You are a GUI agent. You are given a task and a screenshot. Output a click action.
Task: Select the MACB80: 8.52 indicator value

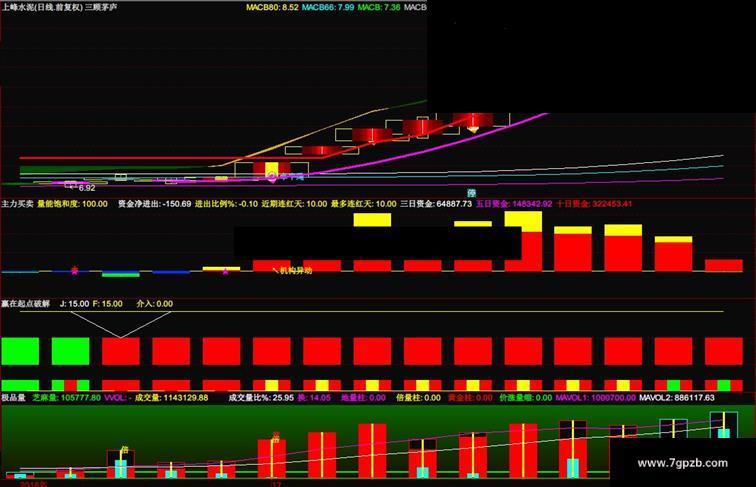click(x=272, y=7)
